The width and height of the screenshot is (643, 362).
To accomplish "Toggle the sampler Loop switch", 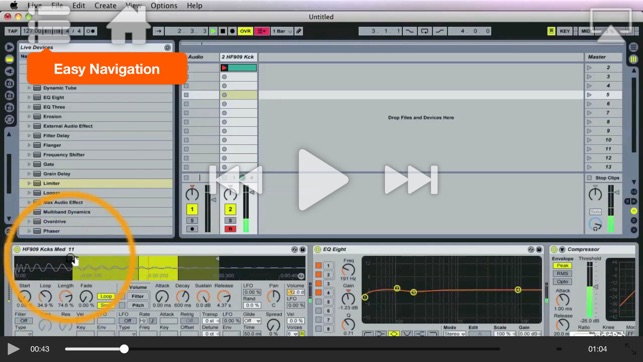I will click(106, 296).
